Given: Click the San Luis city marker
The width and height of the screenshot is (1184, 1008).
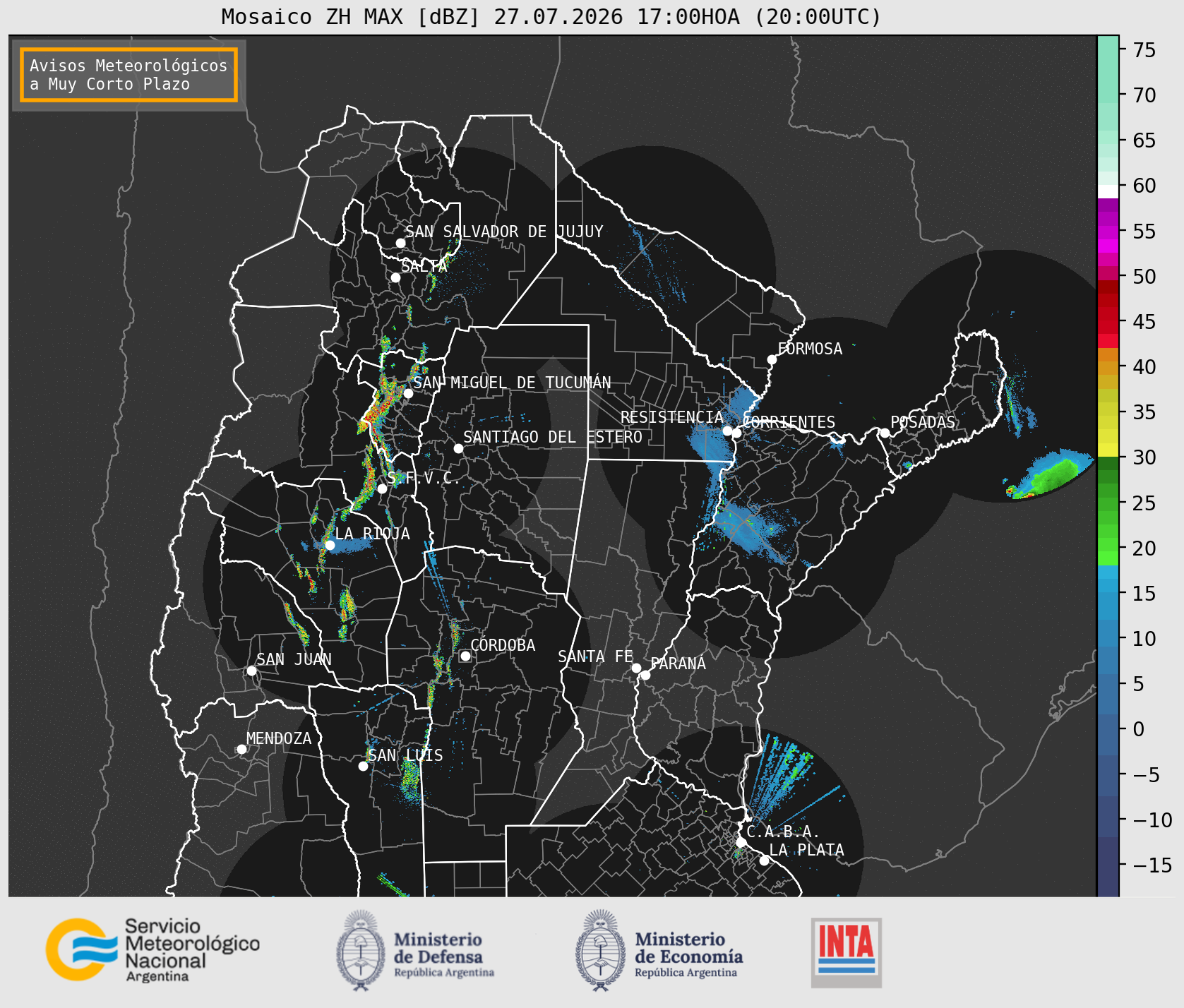Looking at the screenshot, I should tap(363, 766).
